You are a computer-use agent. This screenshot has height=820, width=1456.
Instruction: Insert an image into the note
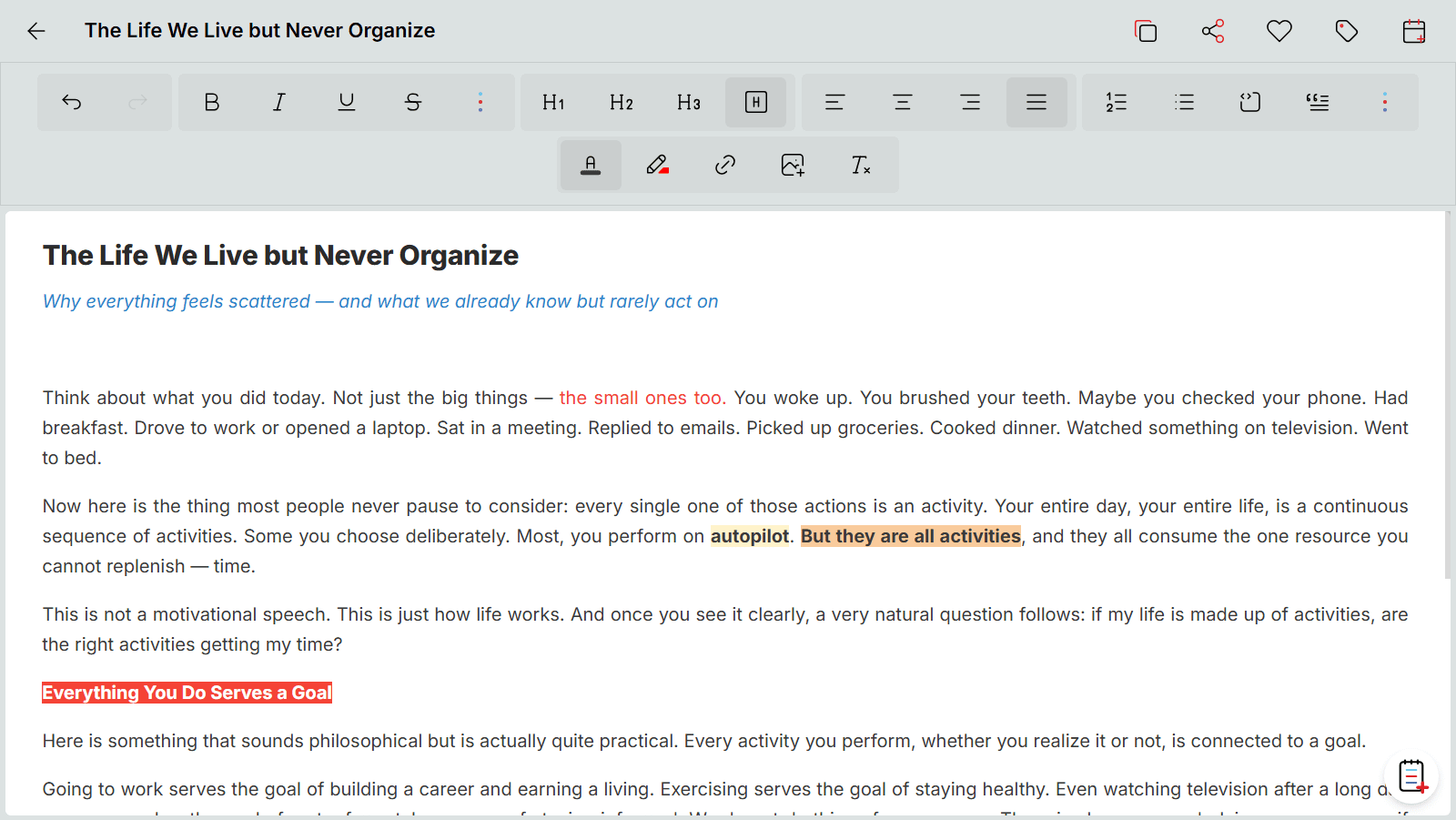click(792, 165)
